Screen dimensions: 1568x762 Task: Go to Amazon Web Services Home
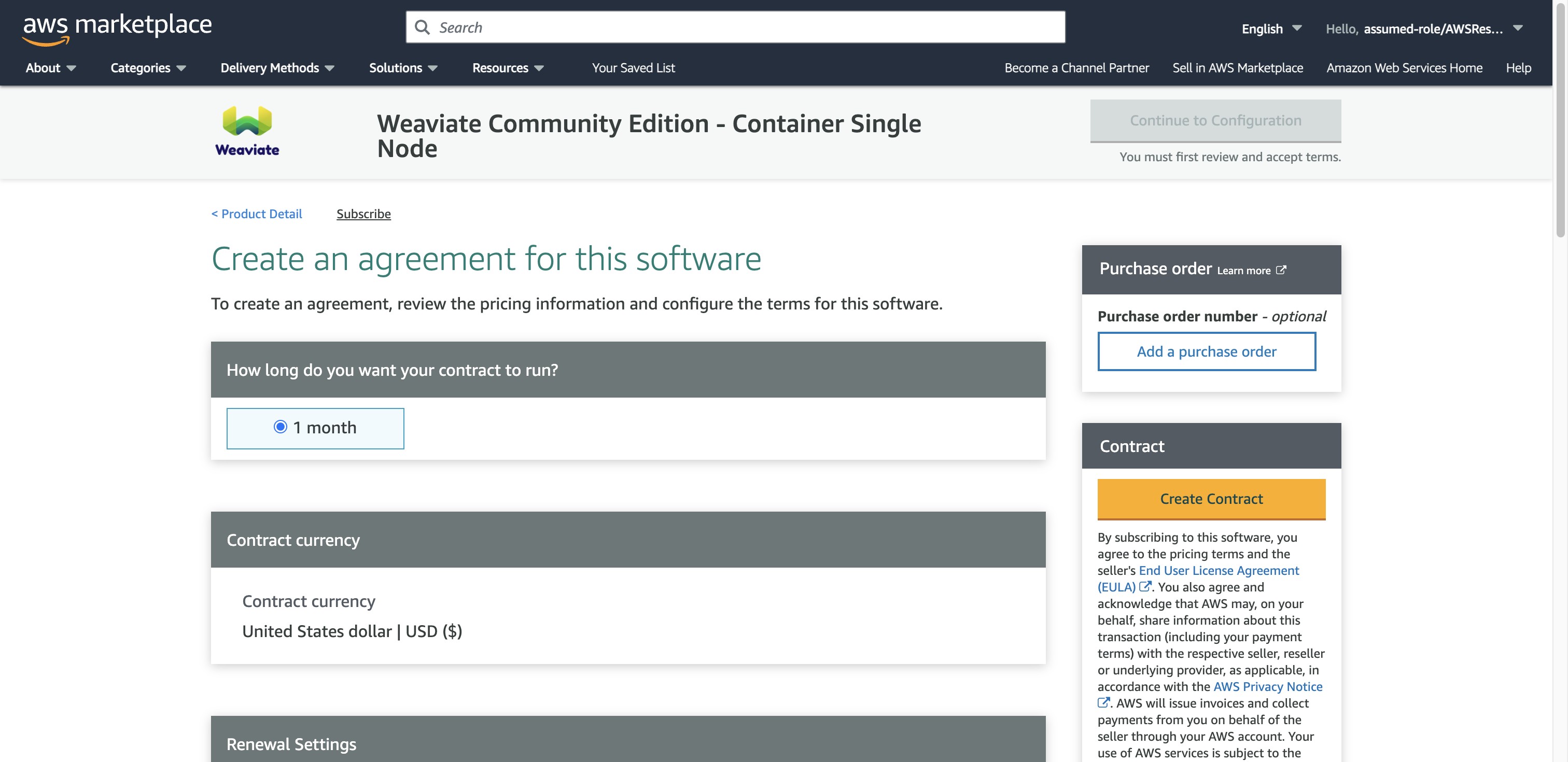coord(1404,68)
